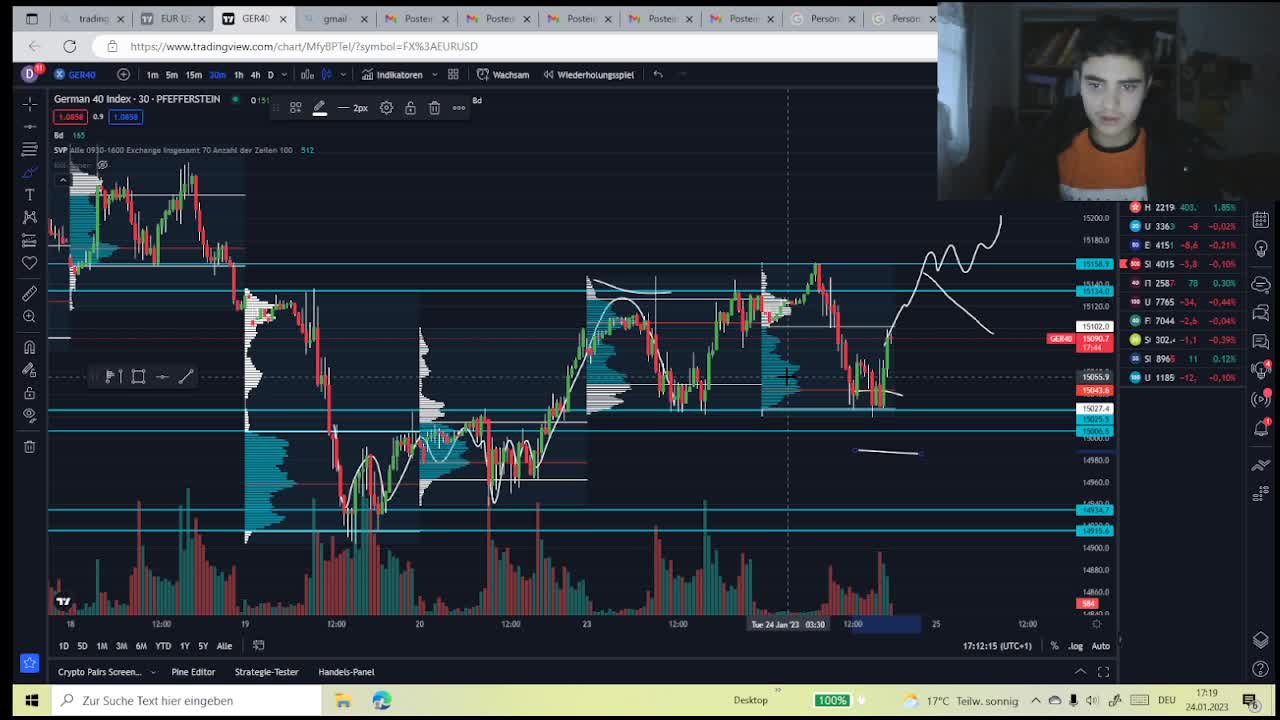Toggle hide all drawings icon

[x=29, y=415]
